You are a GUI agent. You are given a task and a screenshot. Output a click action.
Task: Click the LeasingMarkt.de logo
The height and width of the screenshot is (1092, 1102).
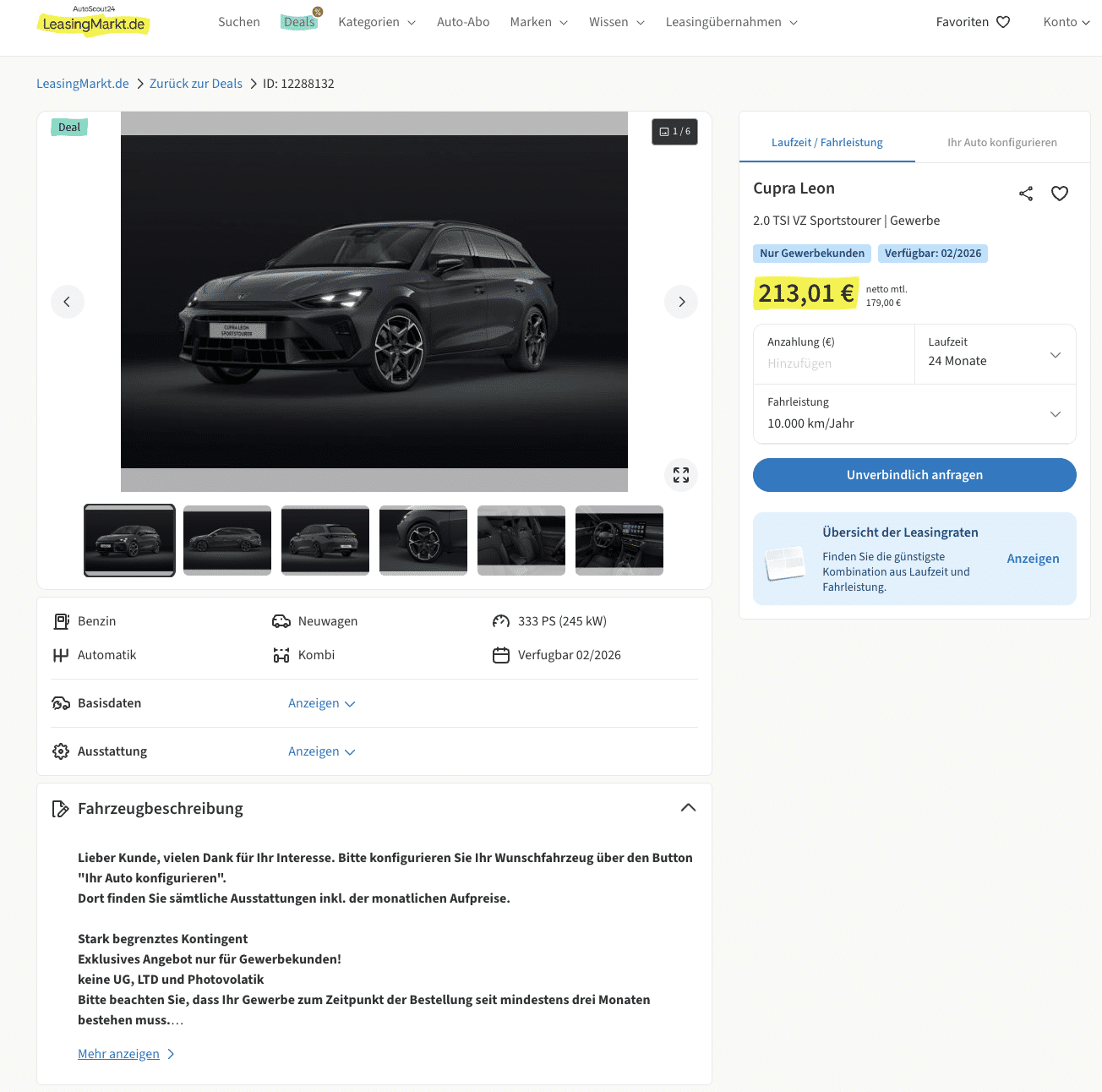(94, 23)
